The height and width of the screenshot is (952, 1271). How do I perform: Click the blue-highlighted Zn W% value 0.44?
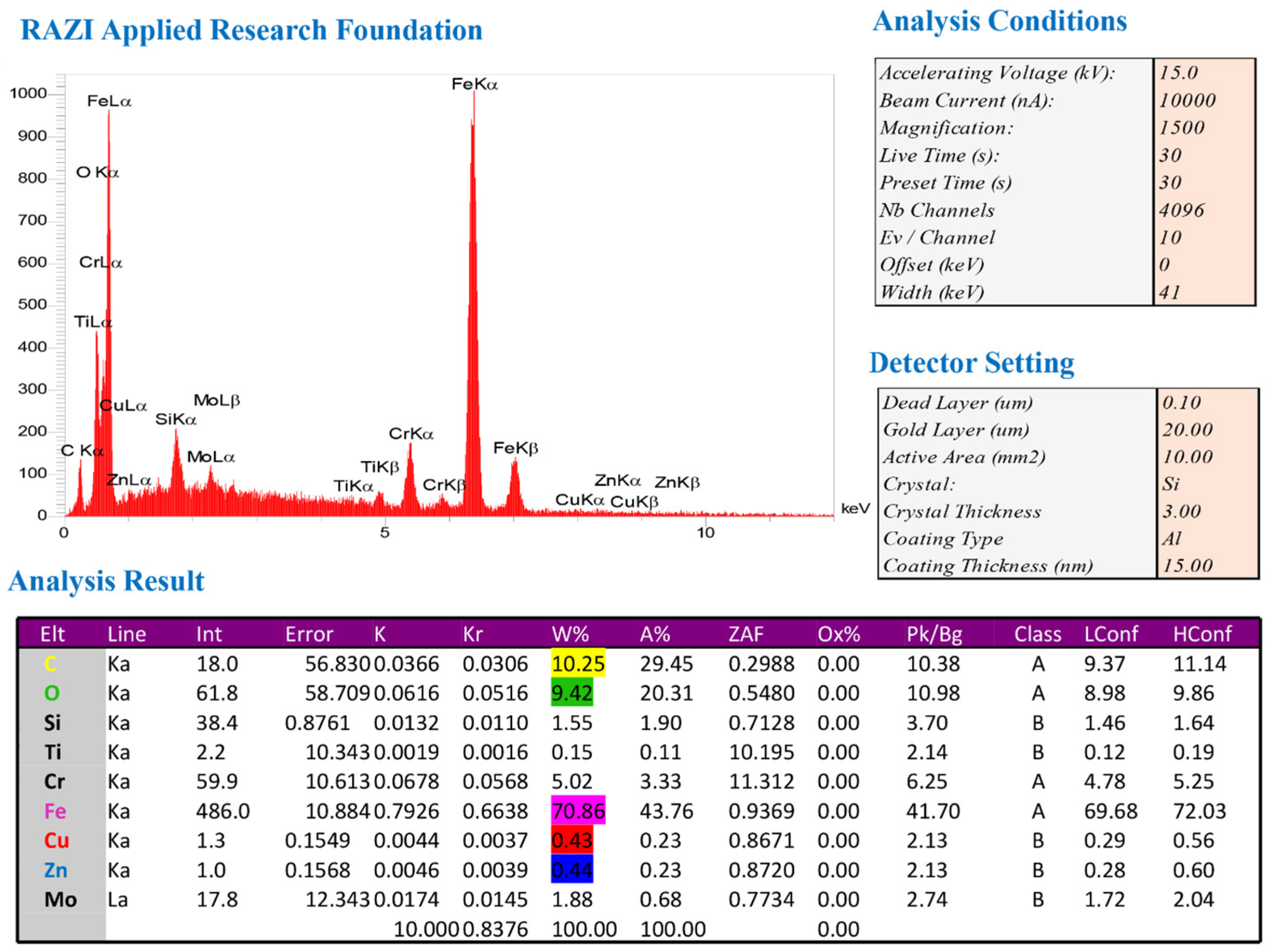tap(572, 870)
